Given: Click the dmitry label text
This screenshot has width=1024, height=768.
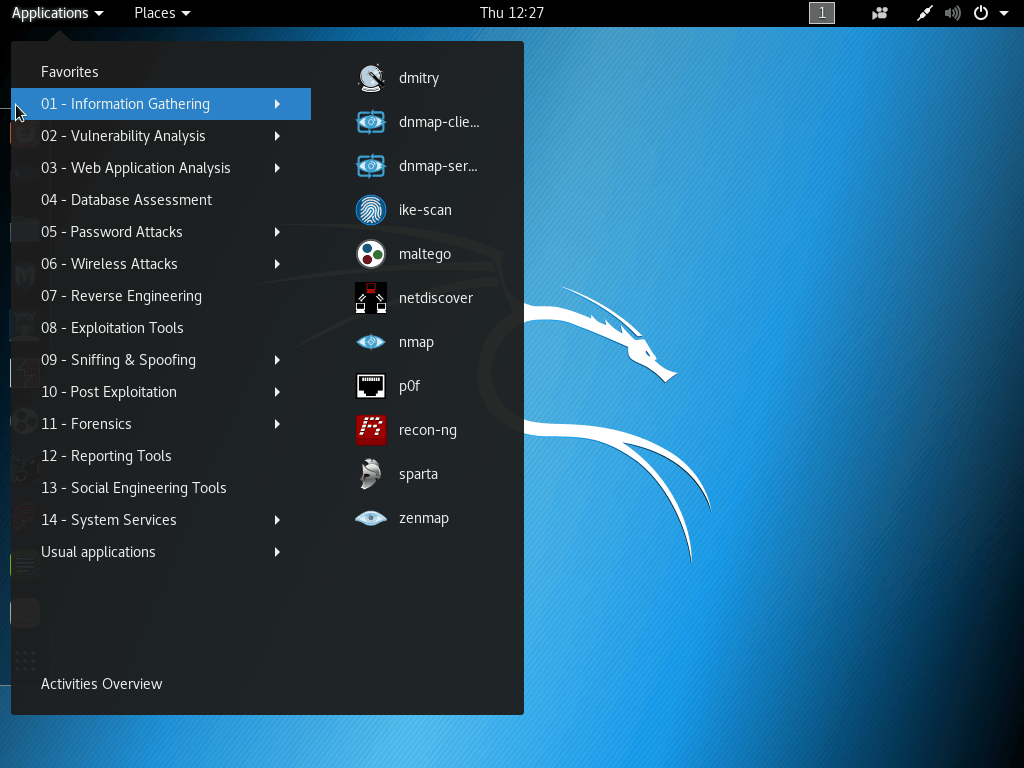Looking at the screenshot, I should [x=419, y=78].
